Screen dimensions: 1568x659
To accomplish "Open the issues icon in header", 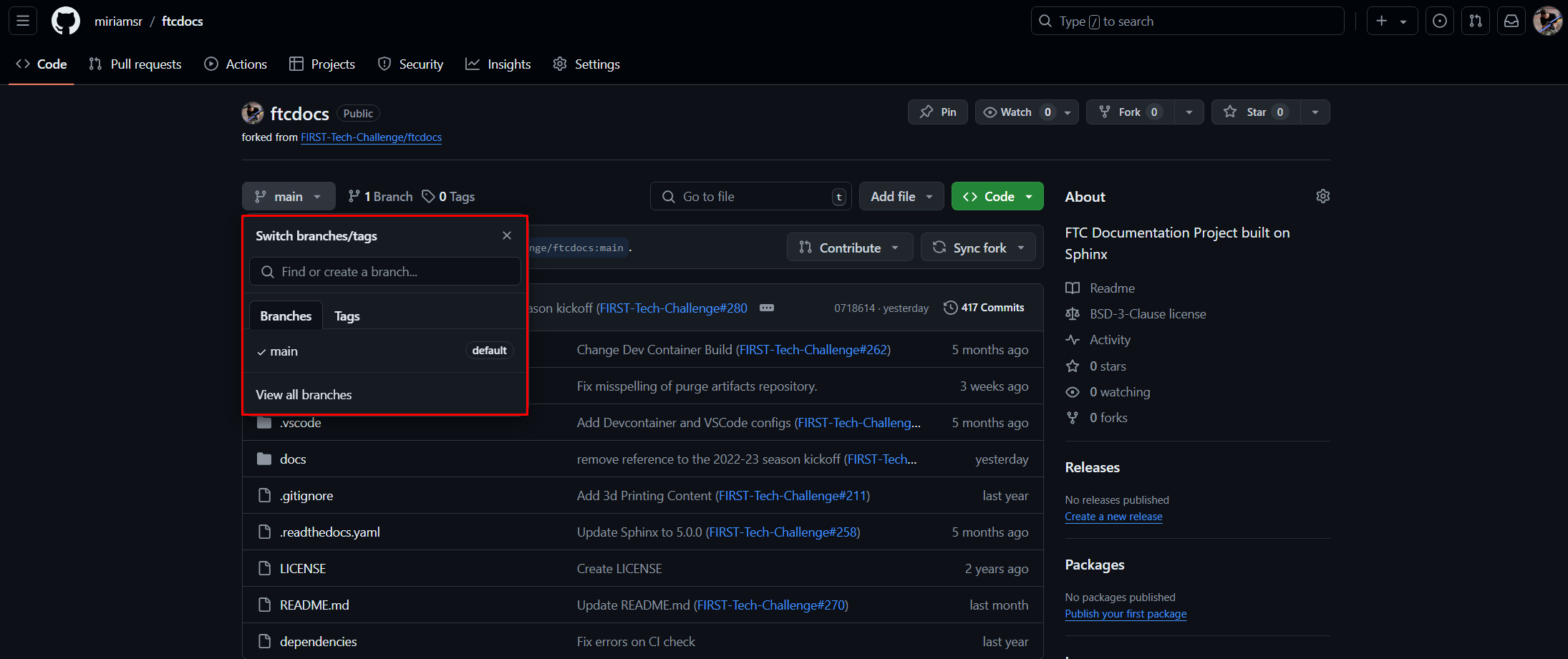I will coord(1439,21).
